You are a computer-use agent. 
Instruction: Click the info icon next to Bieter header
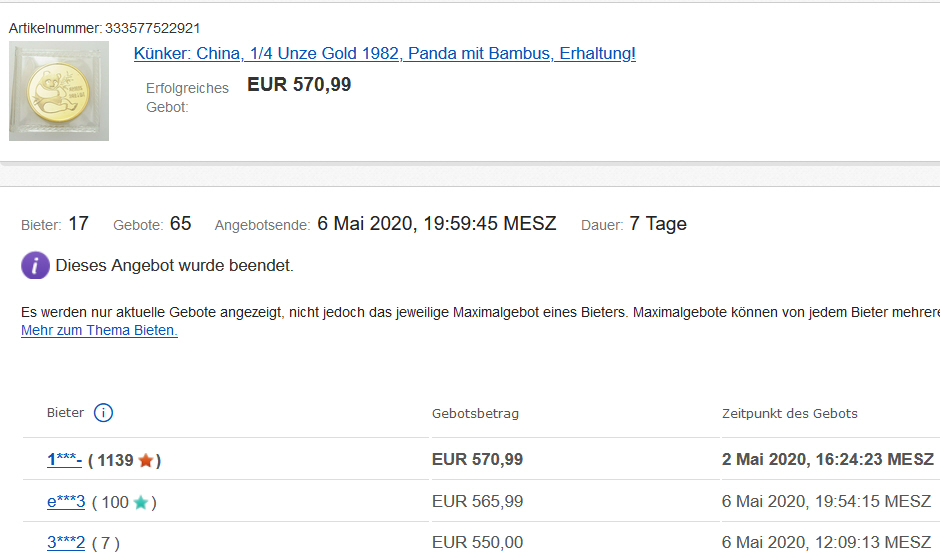coord(103,413)
